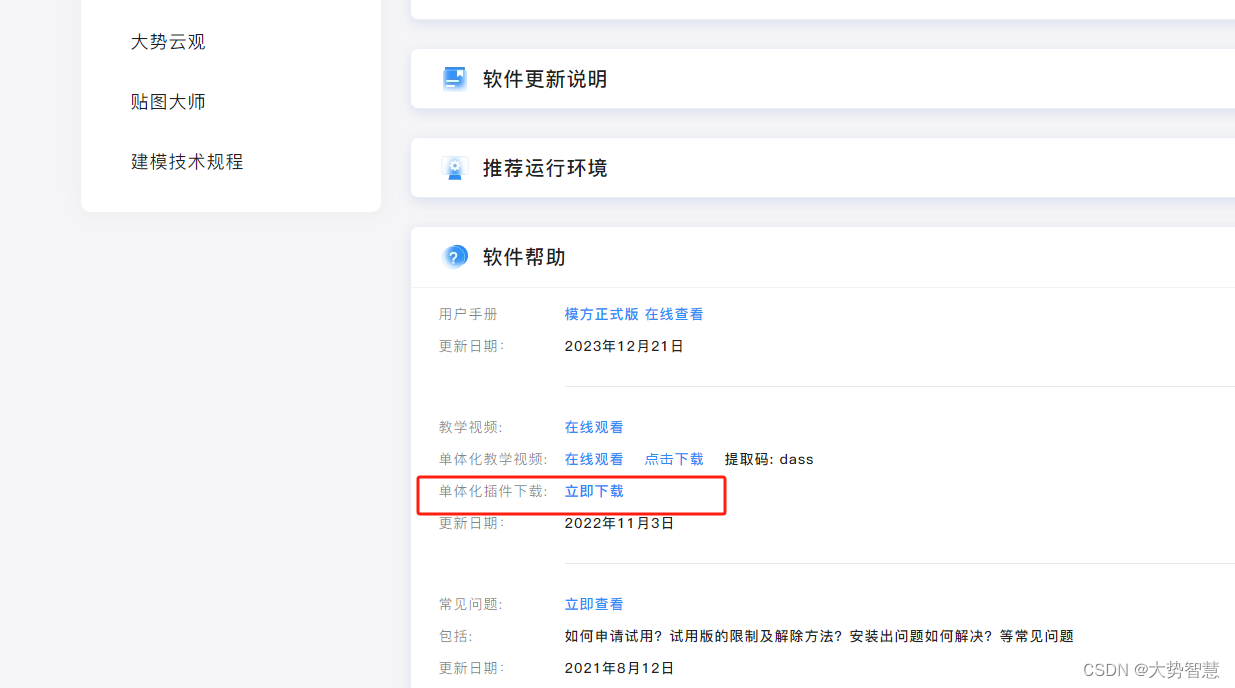The width and height of the screenshot is (1235, 688).
Task: Click the 软件更新说明 section icon
Action: (x=455, y=79)
